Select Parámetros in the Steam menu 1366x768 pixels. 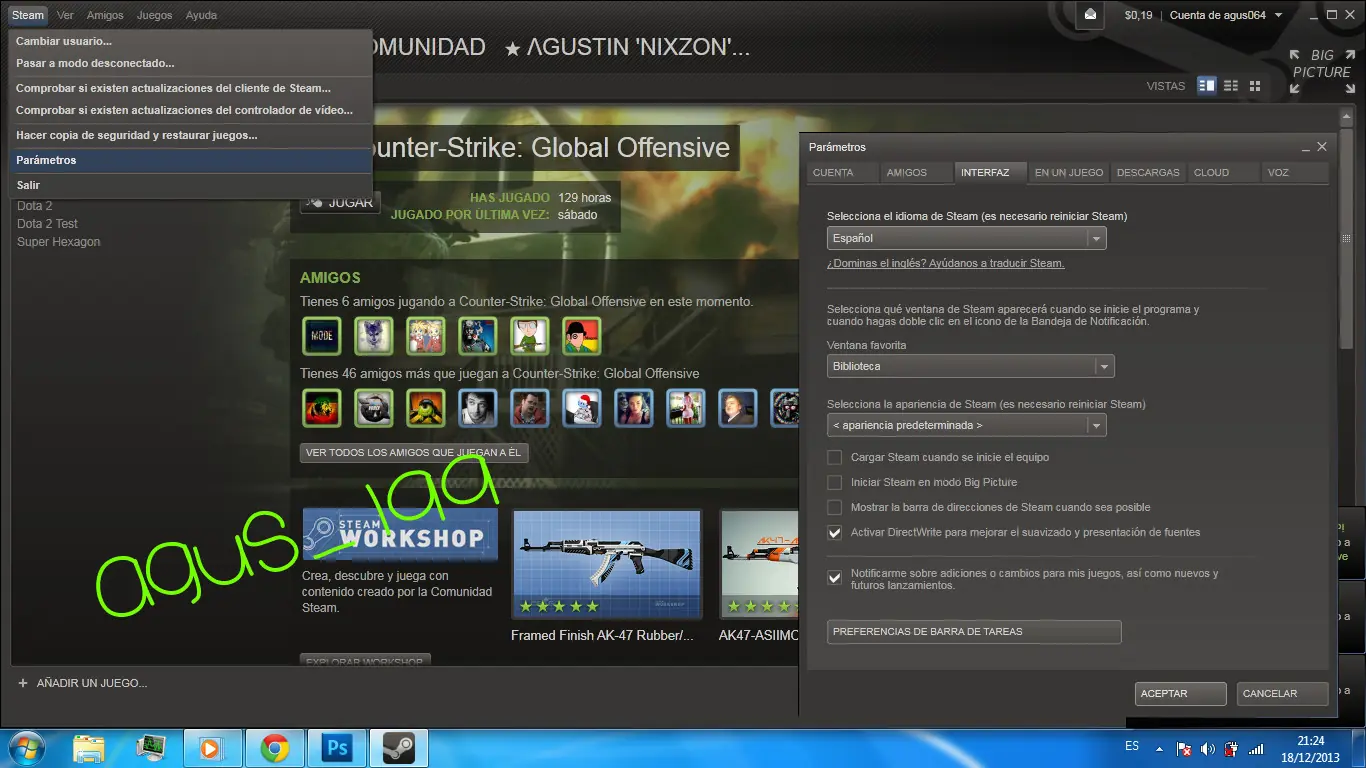pos(191,160)
